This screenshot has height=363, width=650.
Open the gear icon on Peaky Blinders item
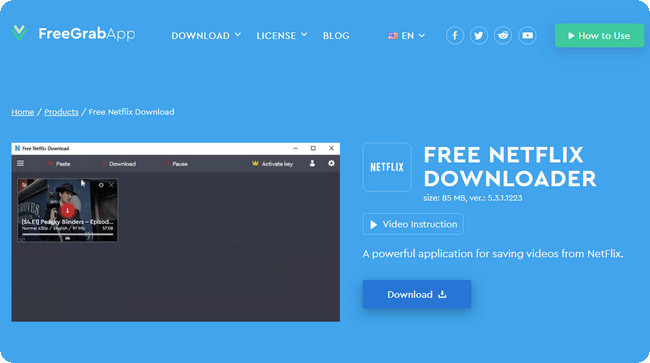(x=101, y=185)
